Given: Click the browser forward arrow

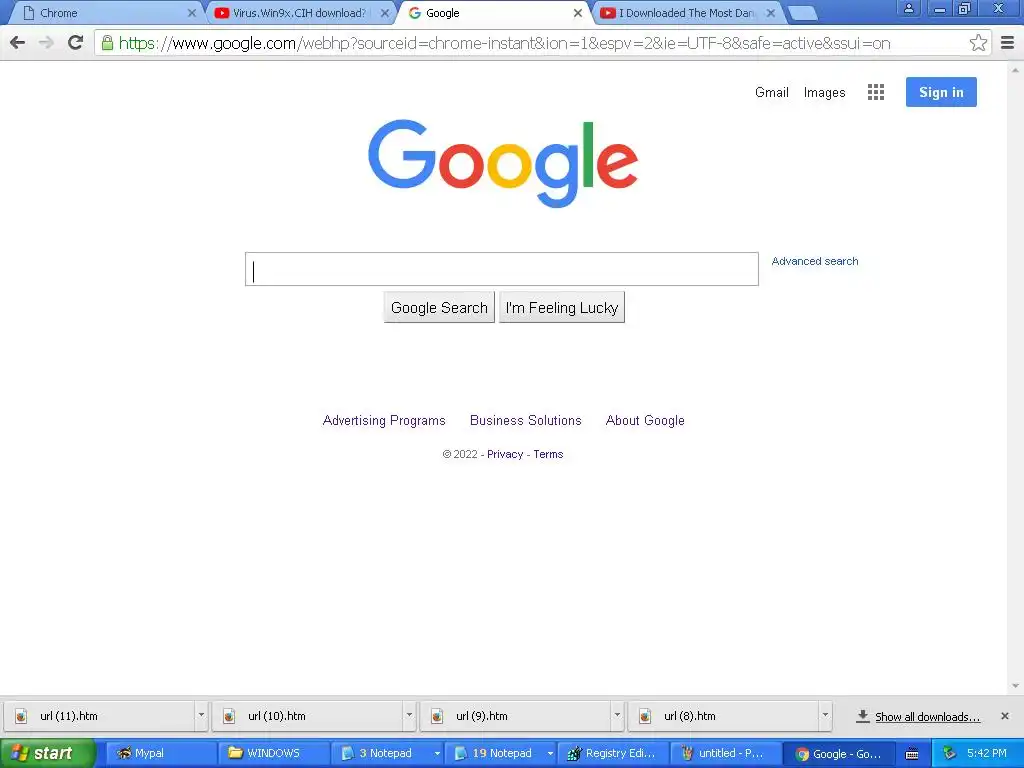Looking at the screenshot, I should [x=46, y=43].
